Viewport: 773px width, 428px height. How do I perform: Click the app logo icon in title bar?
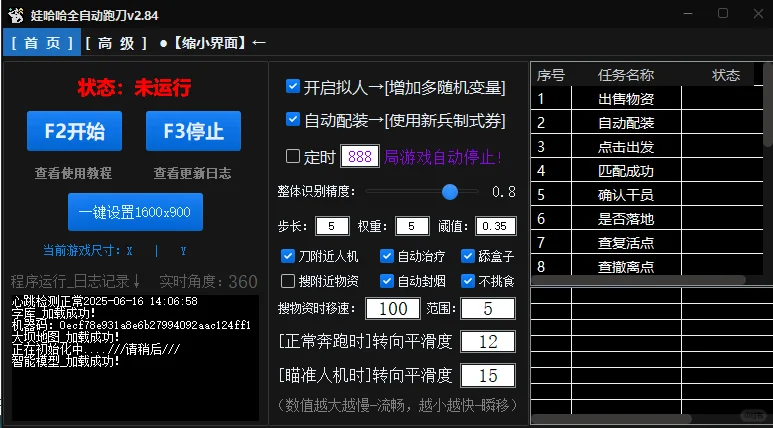coord(16,15)
